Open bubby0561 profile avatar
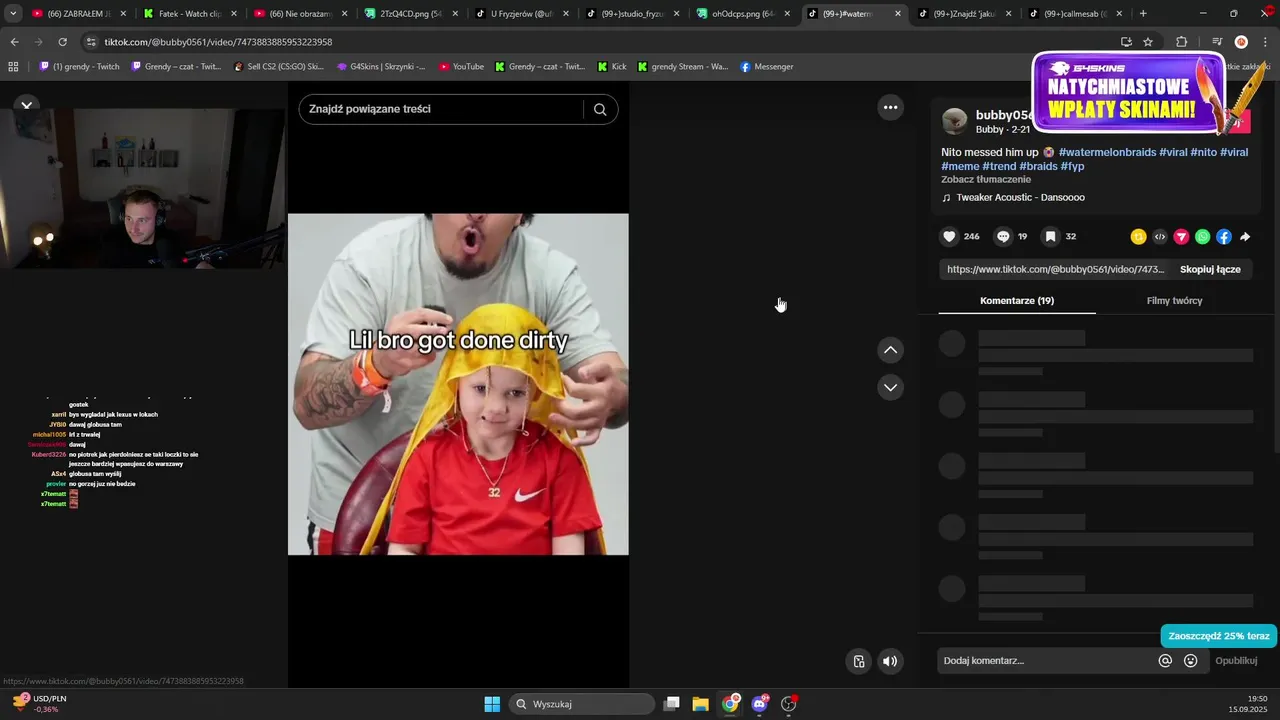 [955, 121]
